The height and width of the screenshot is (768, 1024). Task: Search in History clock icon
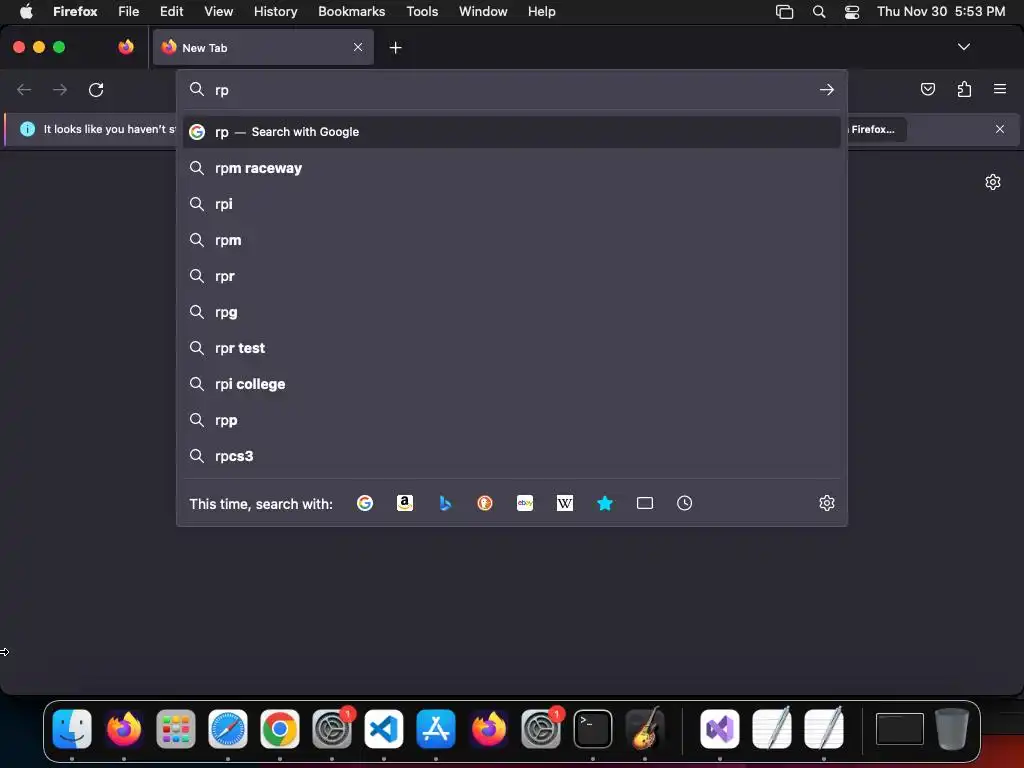click(x=684, y=503)
